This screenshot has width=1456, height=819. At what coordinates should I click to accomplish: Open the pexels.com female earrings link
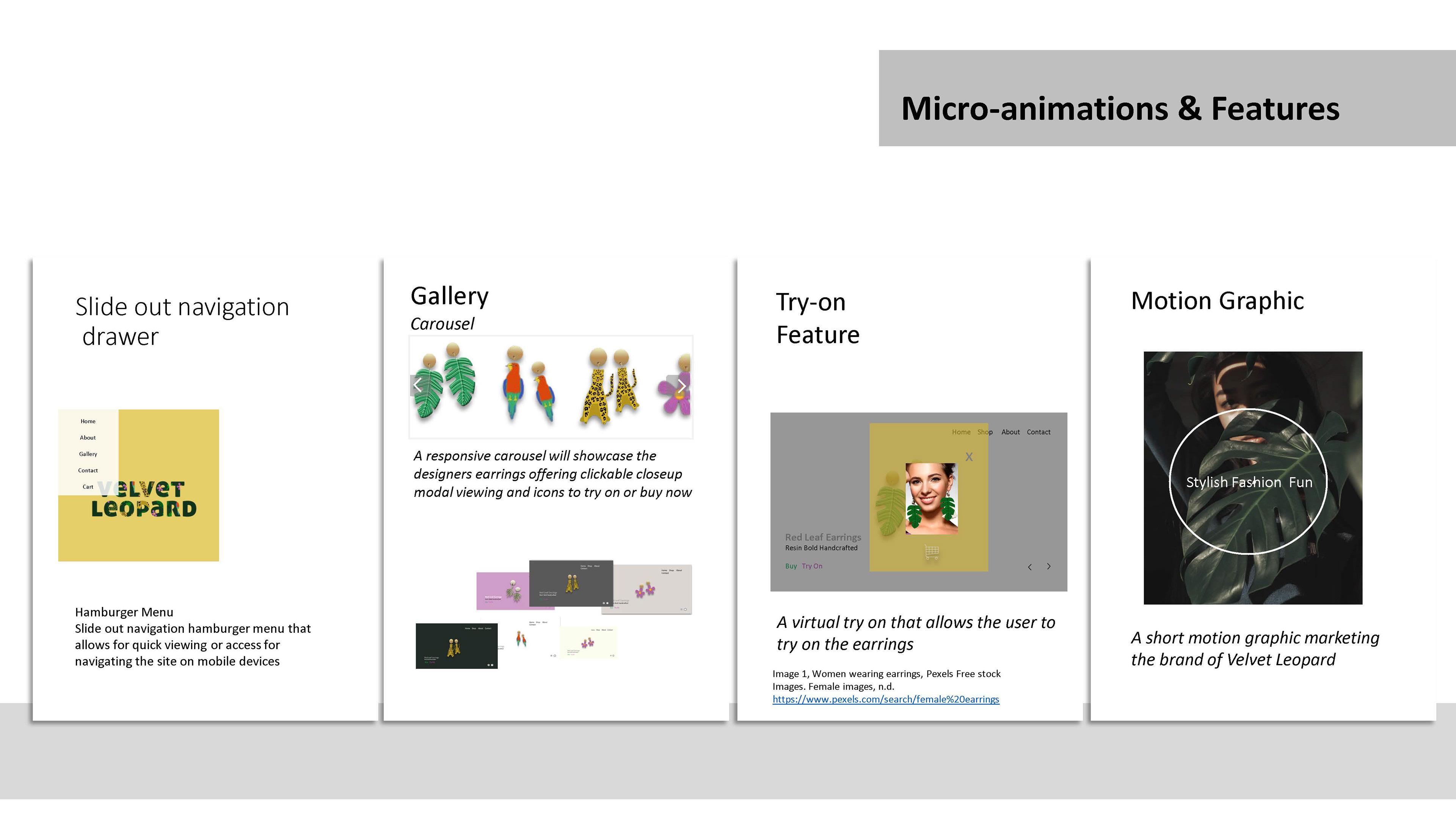[886, 699]
